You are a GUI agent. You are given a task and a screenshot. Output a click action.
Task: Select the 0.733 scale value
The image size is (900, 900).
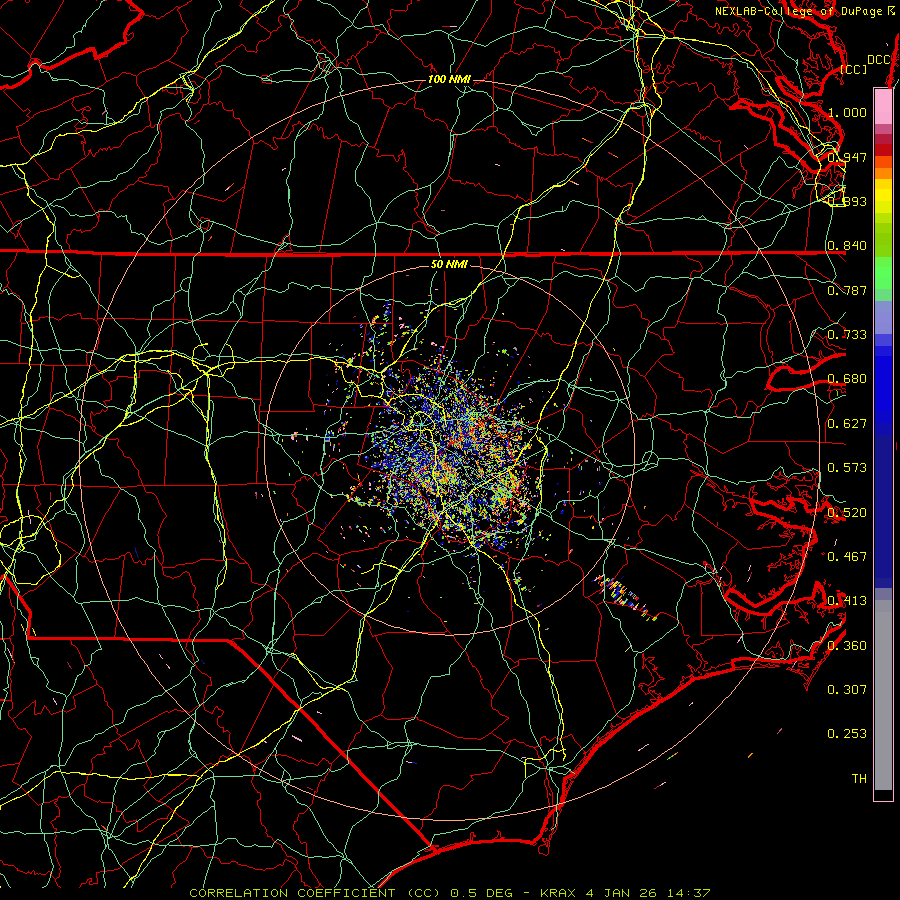847,335
